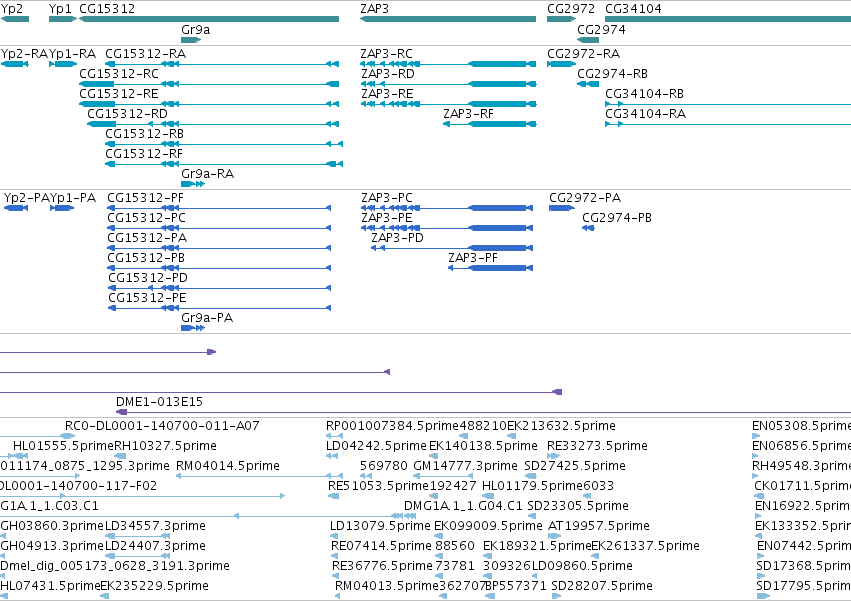Select EST EK235229.5prime
Image resolution: width=851 pixels, height=601 pixels.
[x=105, y=596]
